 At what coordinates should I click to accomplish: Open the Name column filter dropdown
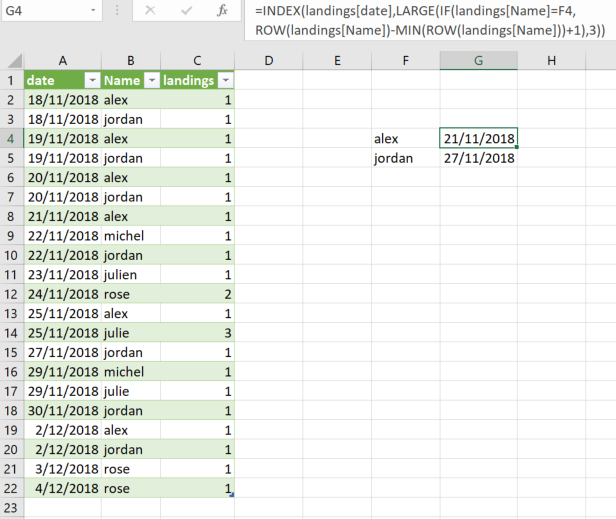tap(152, 81)
